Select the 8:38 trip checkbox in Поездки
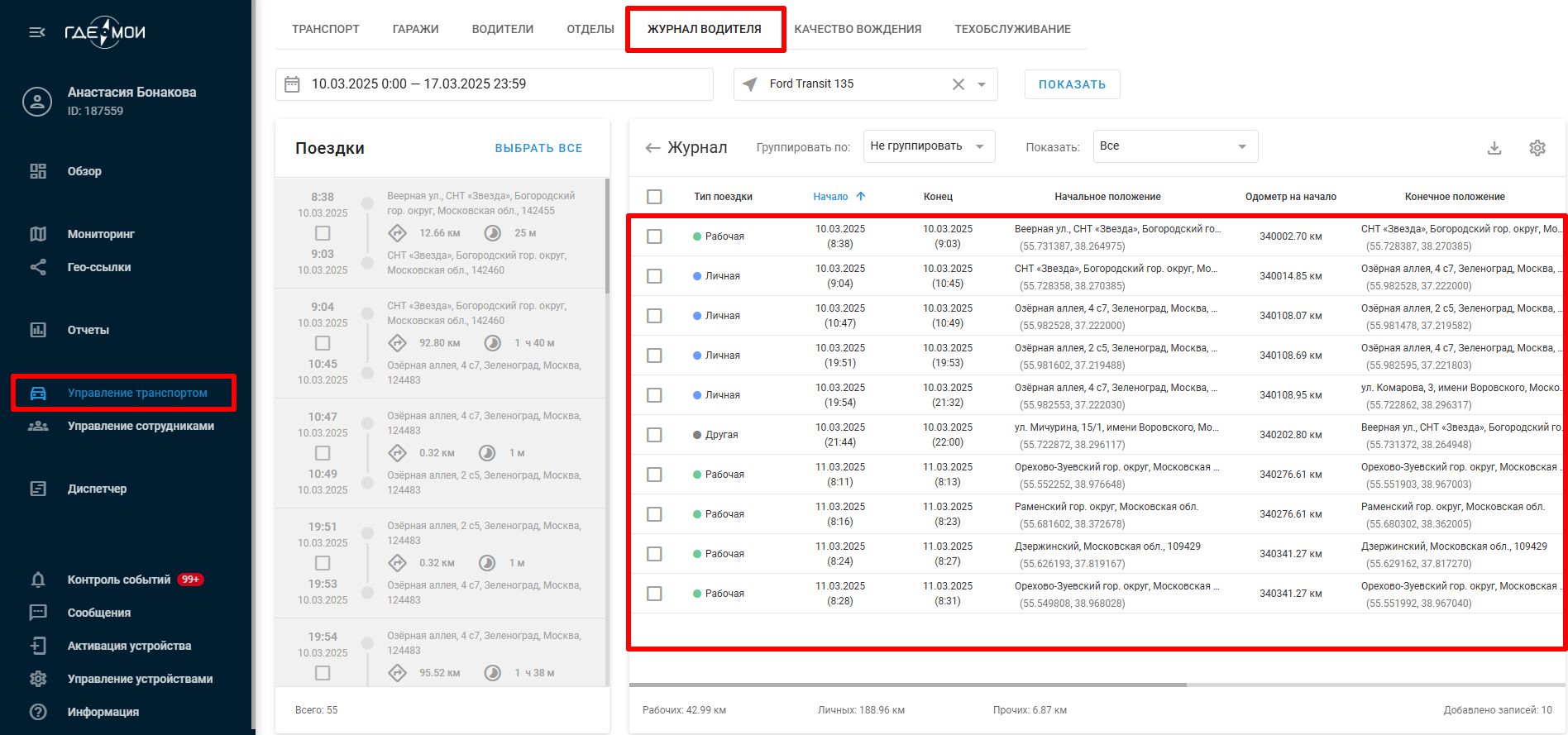This screenshot has height=735, width=1568. (x=323, y=233)
